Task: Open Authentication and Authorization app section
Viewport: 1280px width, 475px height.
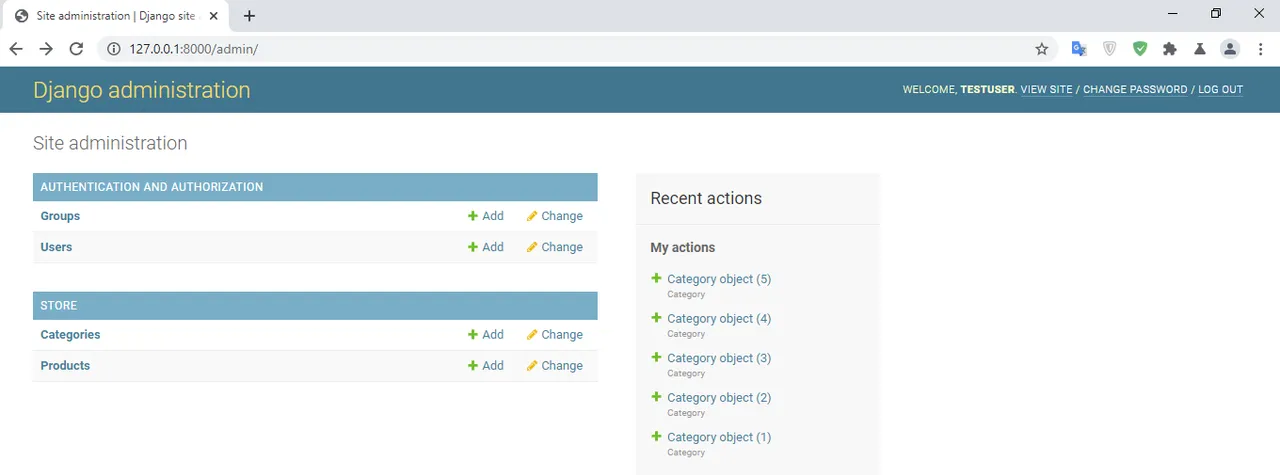Action: pyautogui.click(x=152, y=187)
